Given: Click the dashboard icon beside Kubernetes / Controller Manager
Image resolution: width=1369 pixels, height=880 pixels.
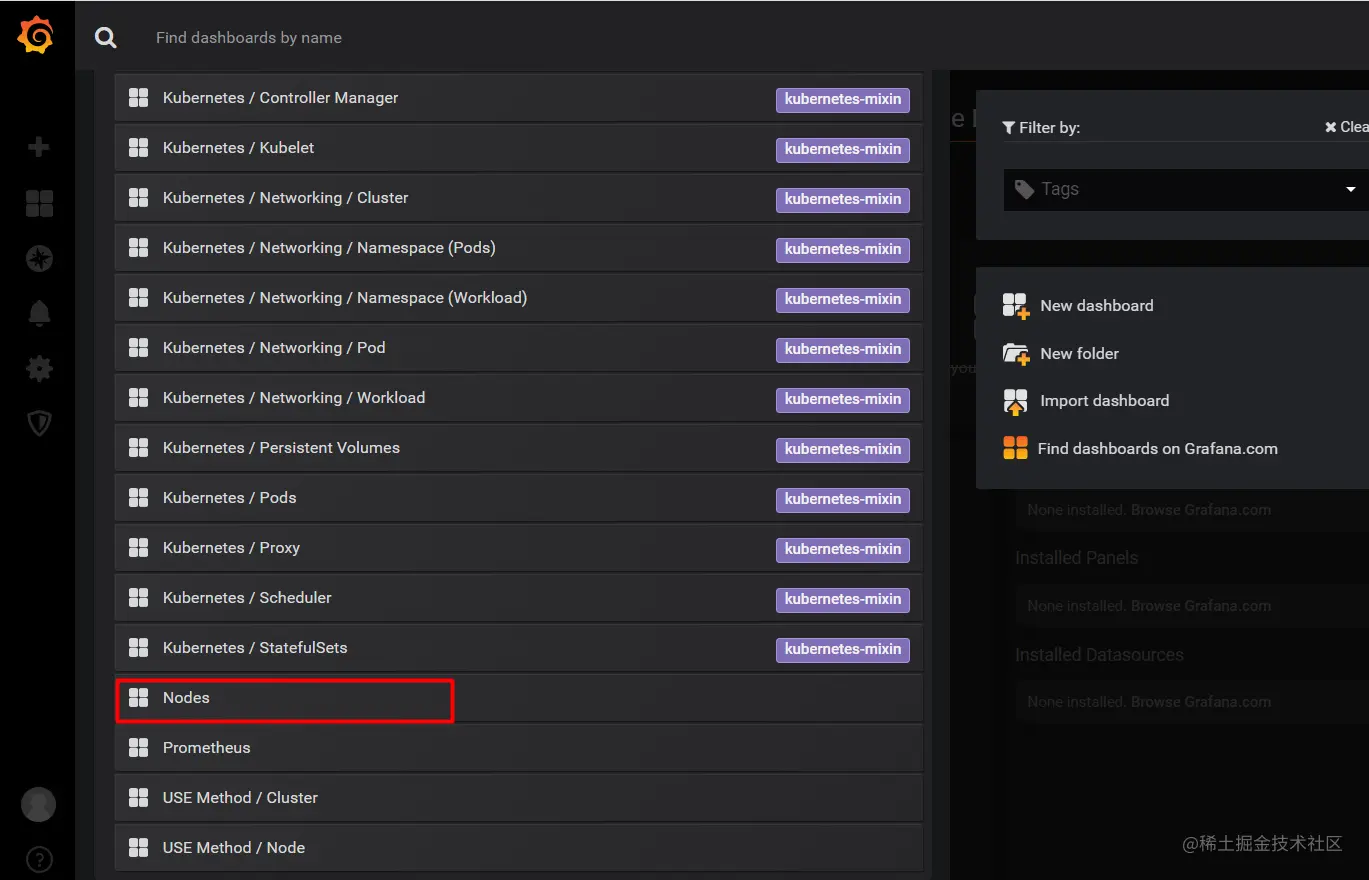Looking at the screenshot, I should [x=139, y=98].
